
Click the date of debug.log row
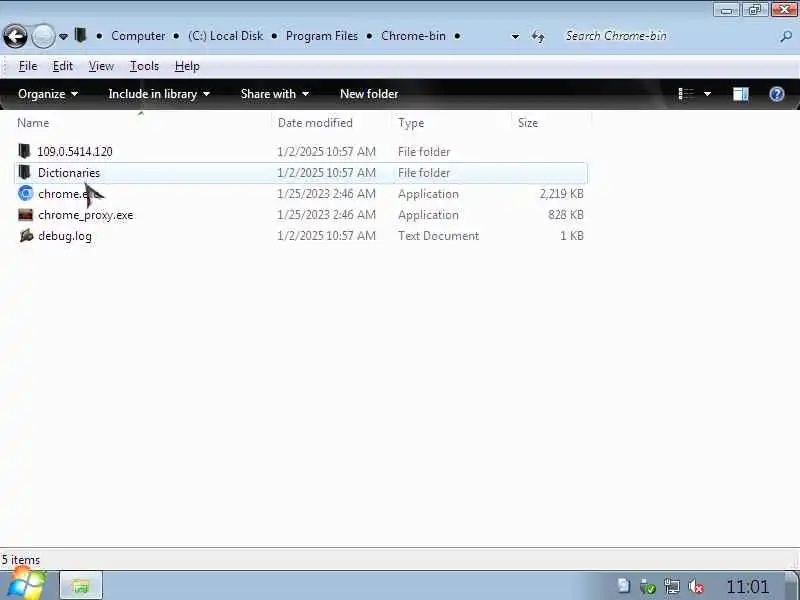[326, 236]
